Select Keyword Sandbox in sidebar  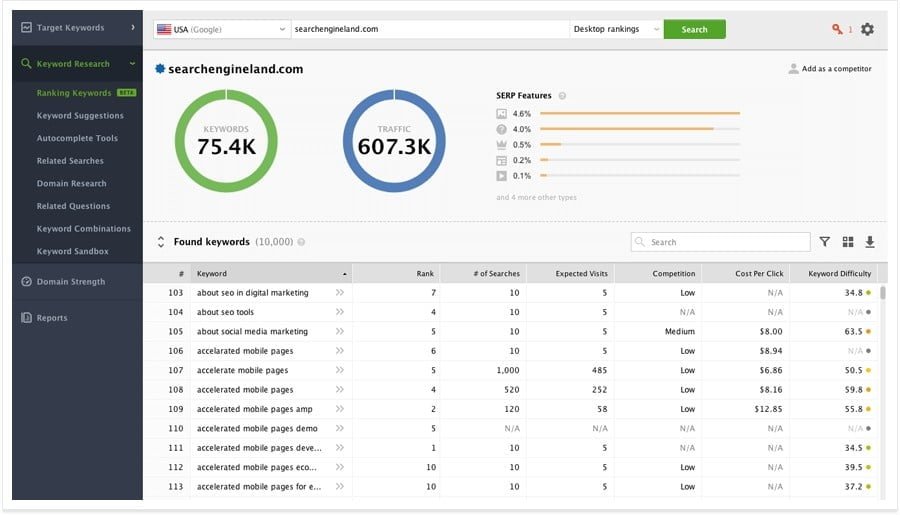pyautogui.click(x=72, y=251)
